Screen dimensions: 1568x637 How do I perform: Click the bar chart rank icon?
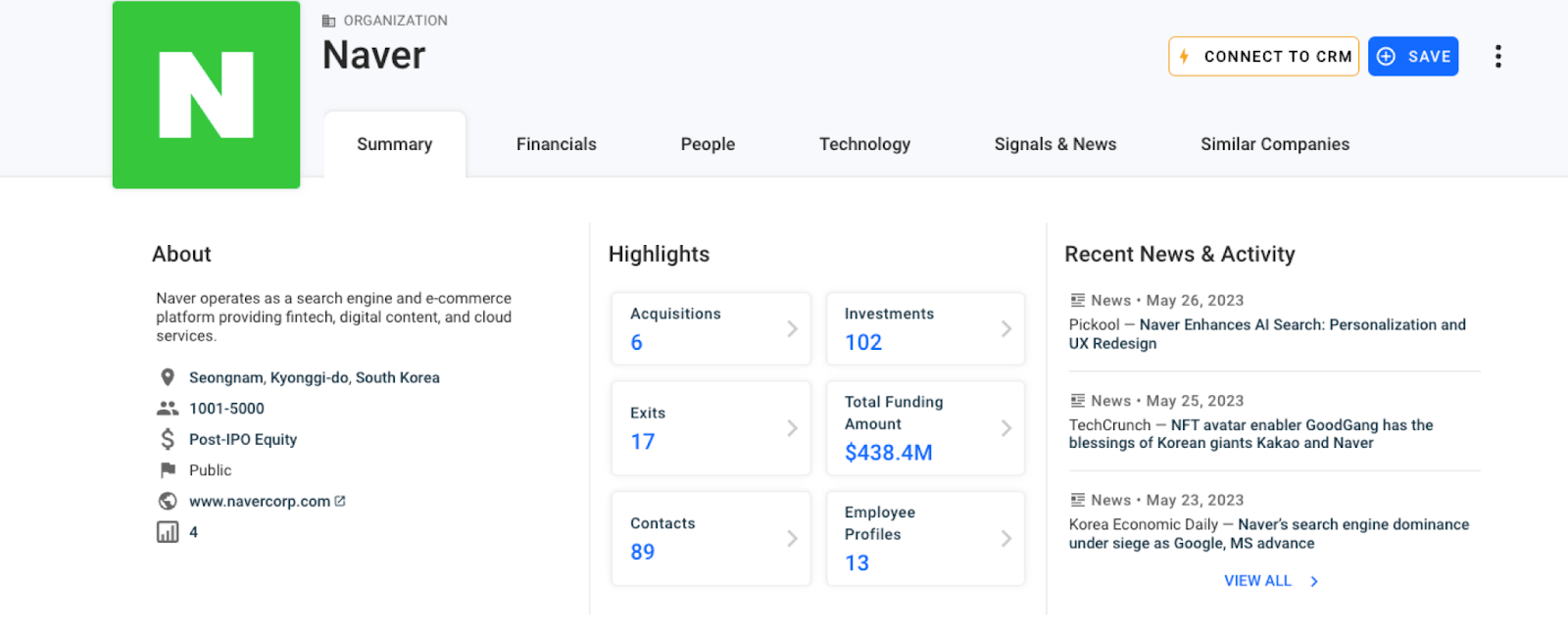pyautogui.click(x=168, y=532)
